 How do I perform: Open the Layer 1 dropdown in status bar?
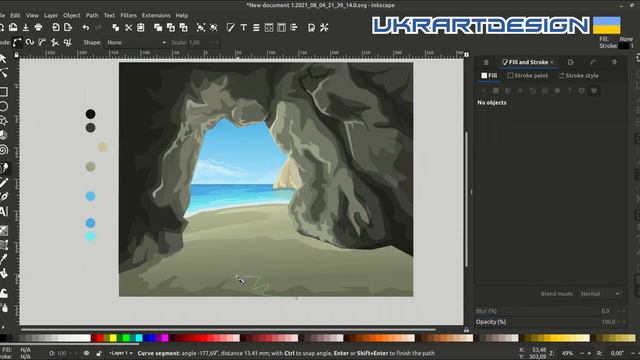(x=121, y=353)
